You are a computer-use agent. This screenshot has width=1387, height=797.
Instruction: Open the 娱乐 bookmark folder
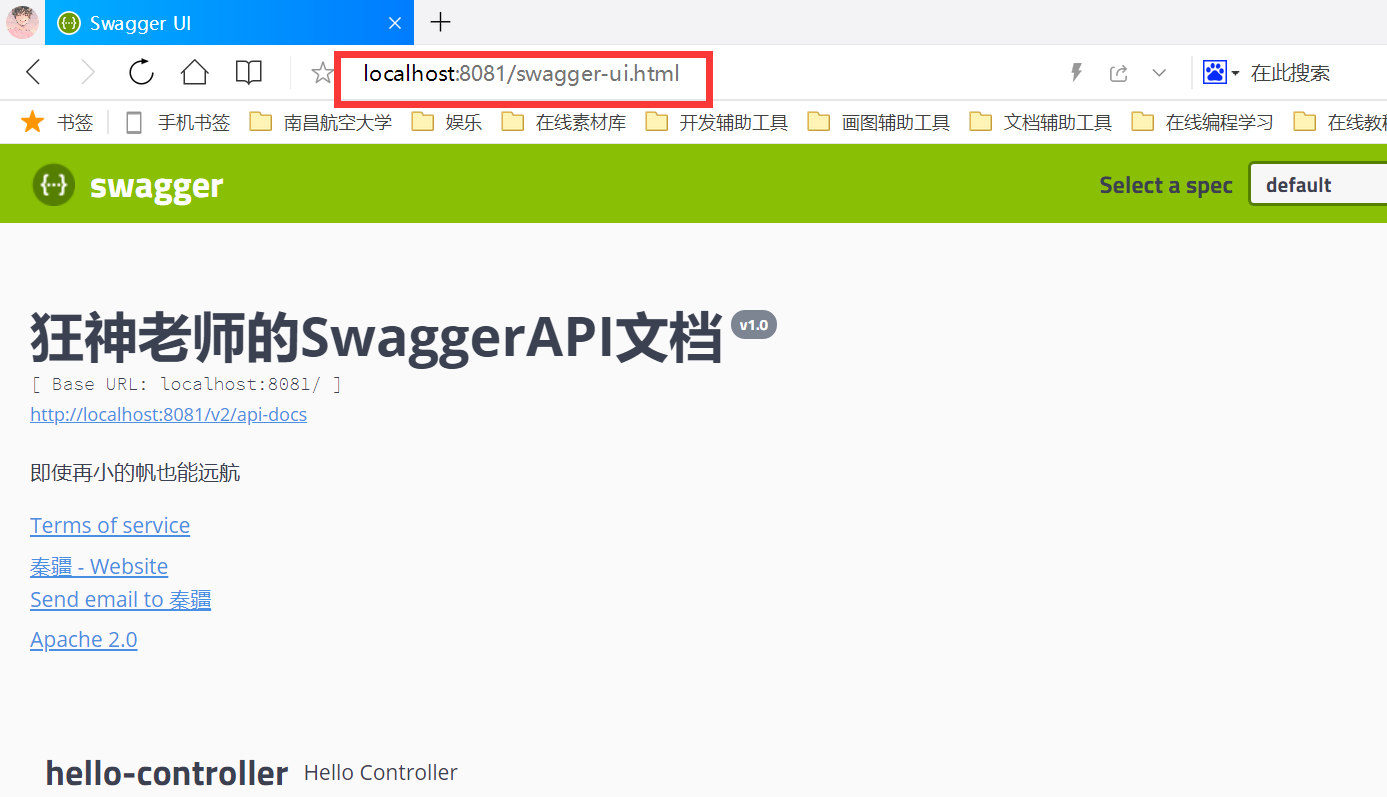coord(447,122)
